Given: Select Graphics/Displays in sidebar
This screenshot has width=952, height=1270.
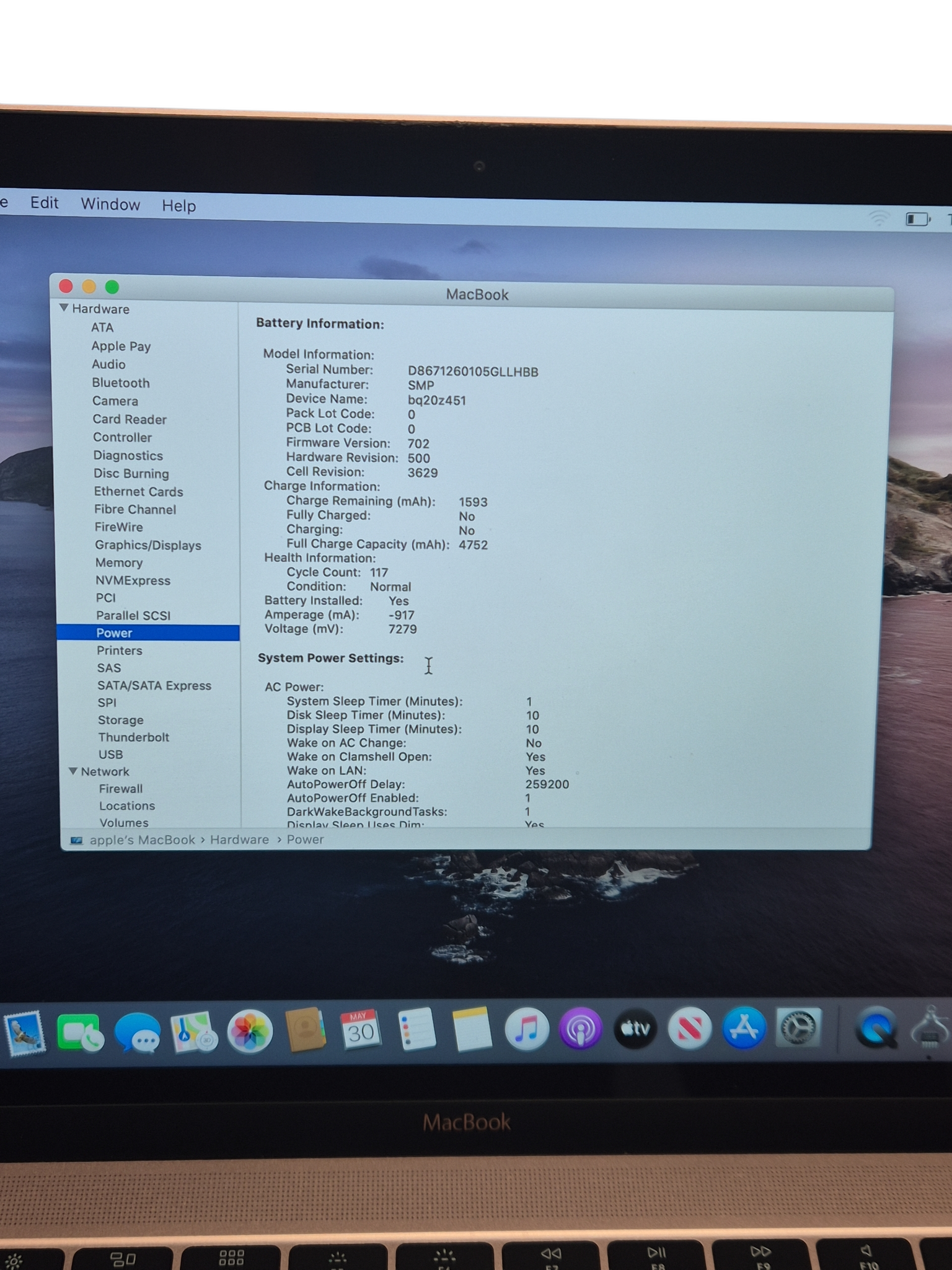Looking at the screenshot, I should tap(148, 545).
